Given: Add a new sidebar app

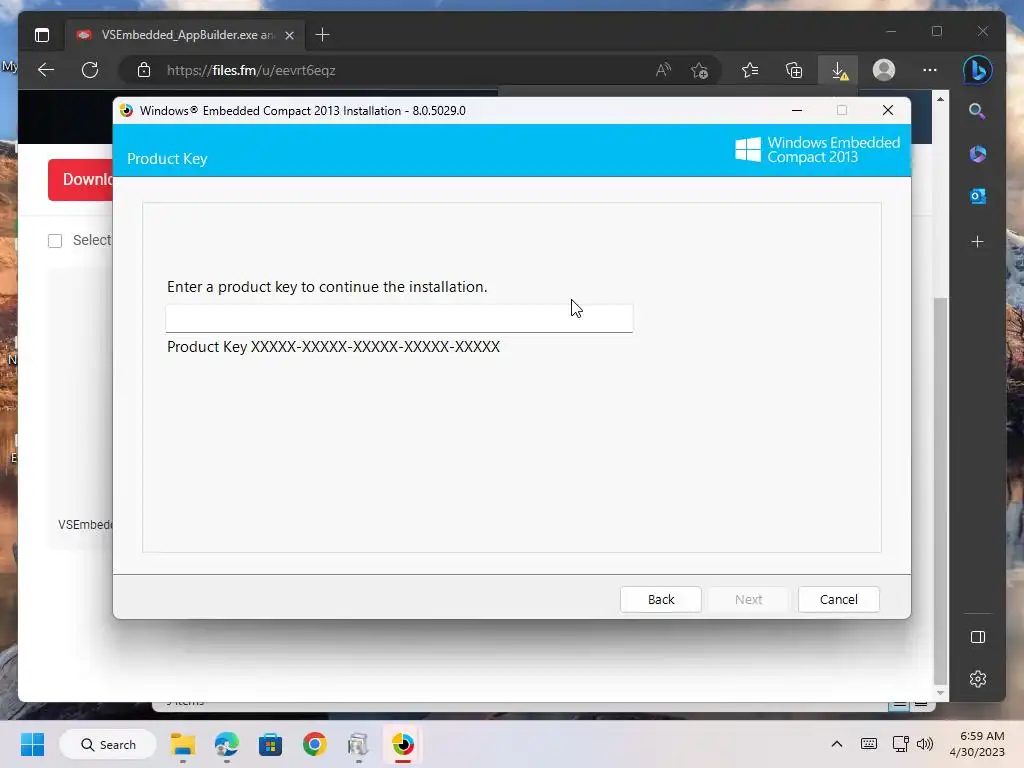Looking at the screenshot, I should pyautogui.click(x=978, y=242).
